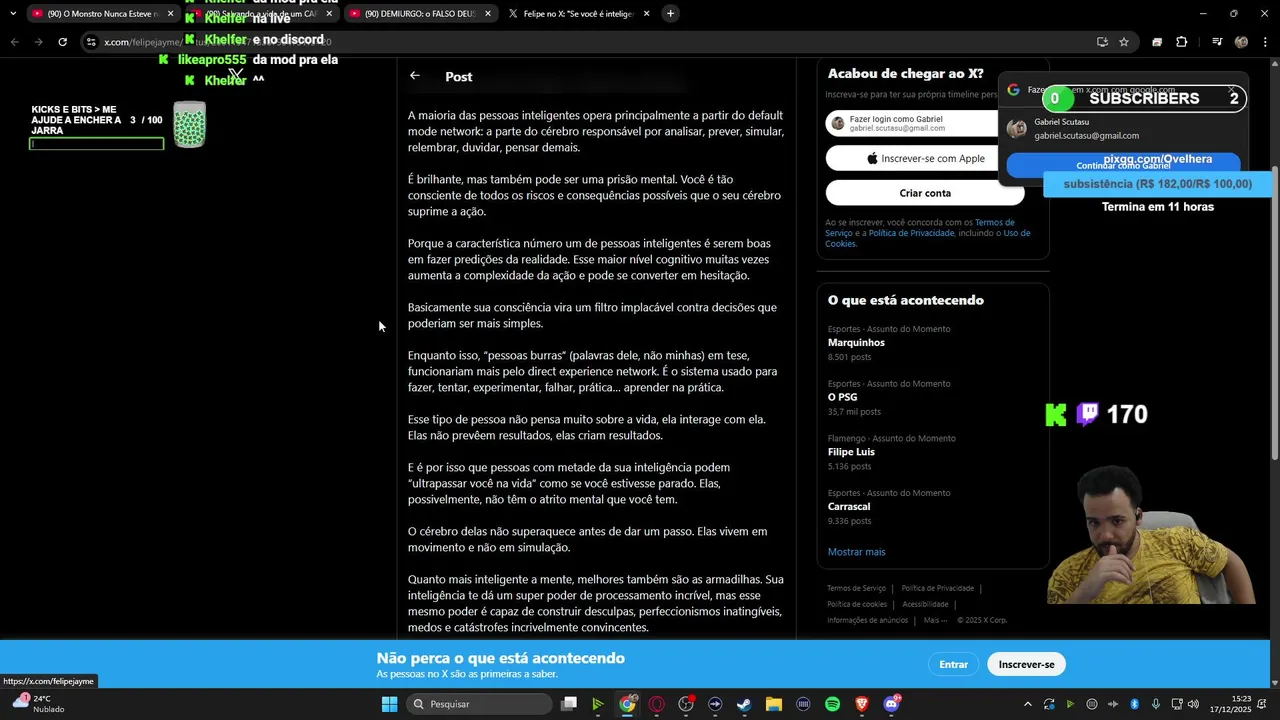Click the 'Criar conta' button
This screenshot has width=1280, height=720.
(925, 193)
